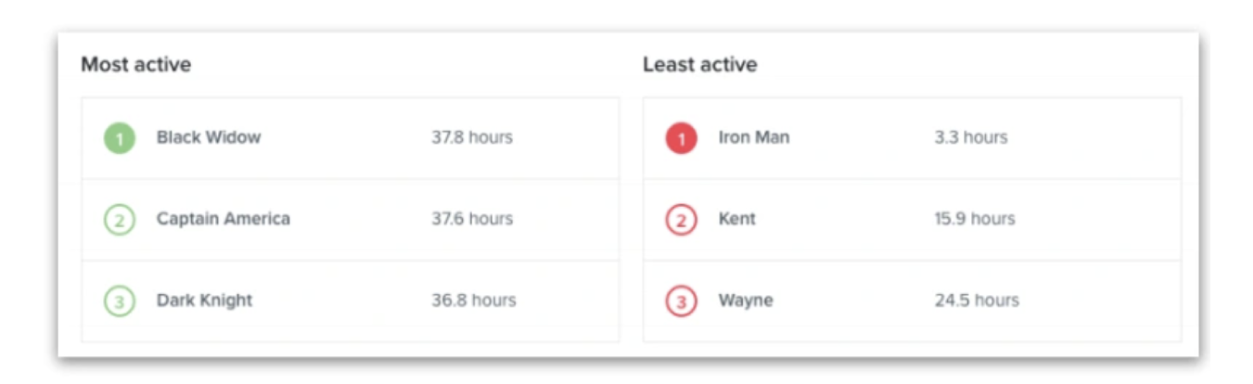This screenshot has height=384, width=1253.
Task: Click the green rank 2 circle icon
Action: (x=119, y=220)
